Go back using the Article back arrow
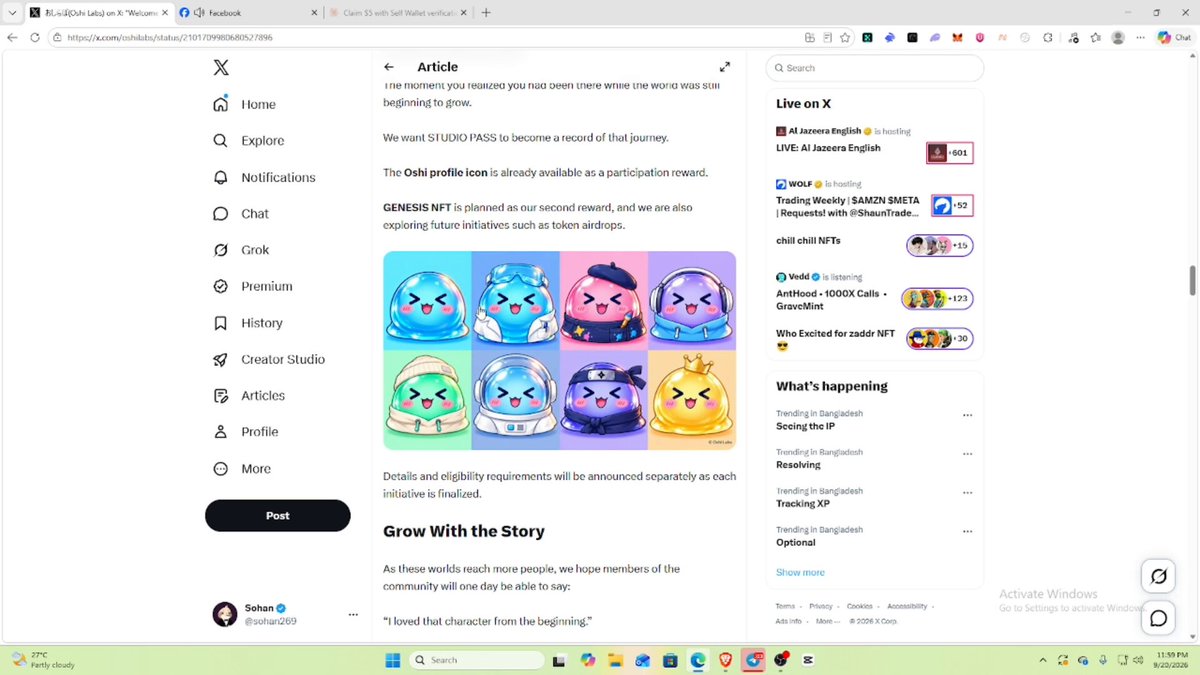 point(389,67)
